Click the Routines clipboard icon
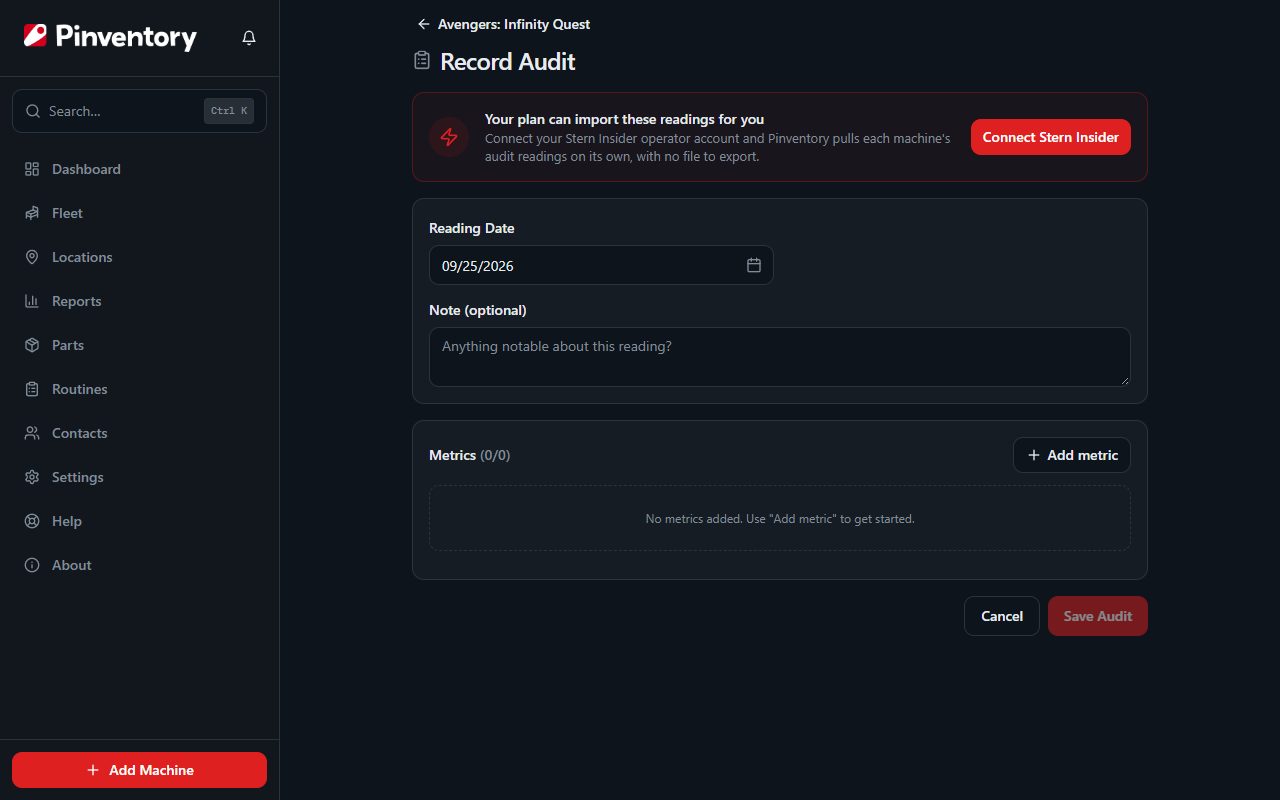 (32, 389)
